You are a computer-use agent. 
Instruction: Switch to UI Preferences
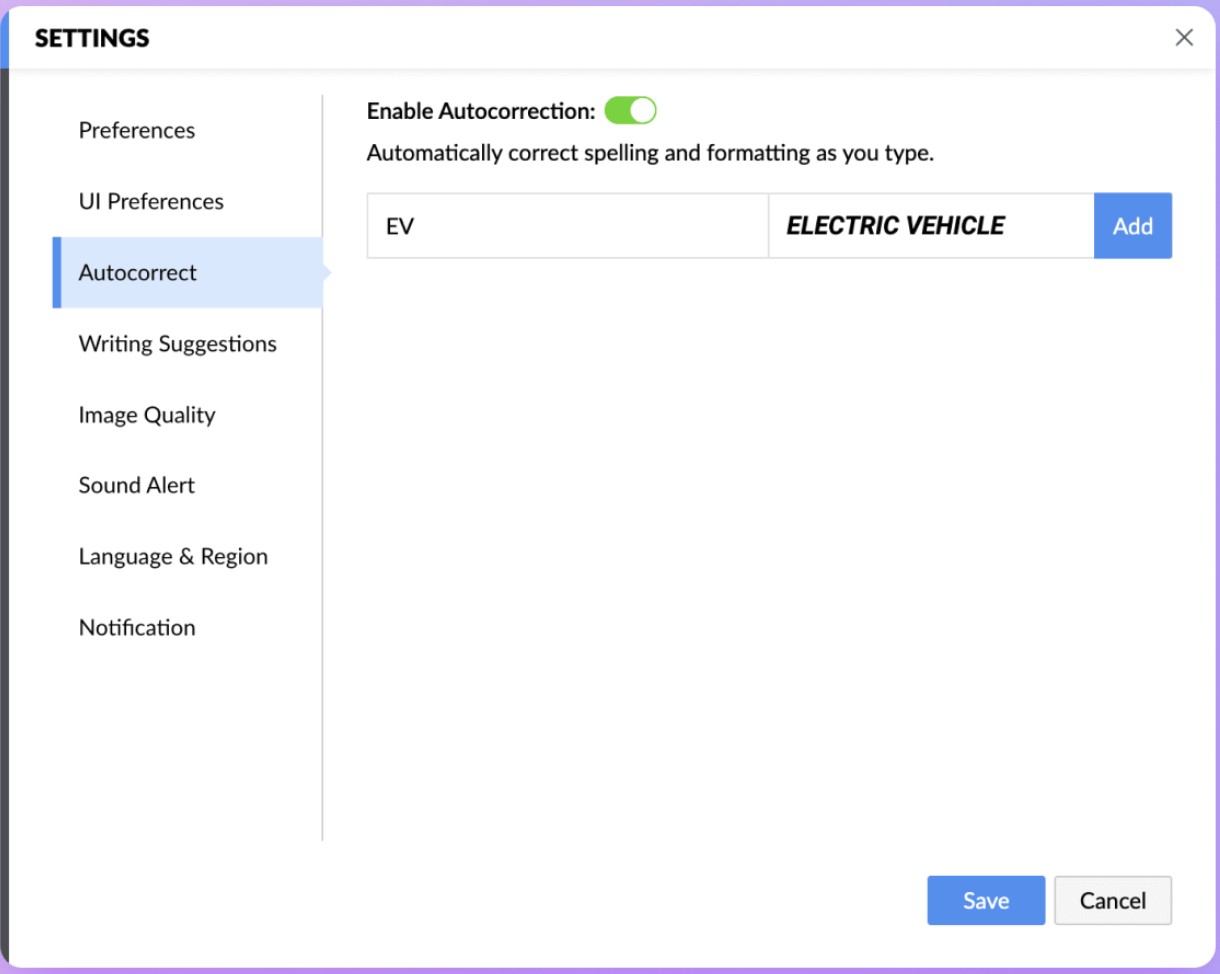tap(151, 201)
